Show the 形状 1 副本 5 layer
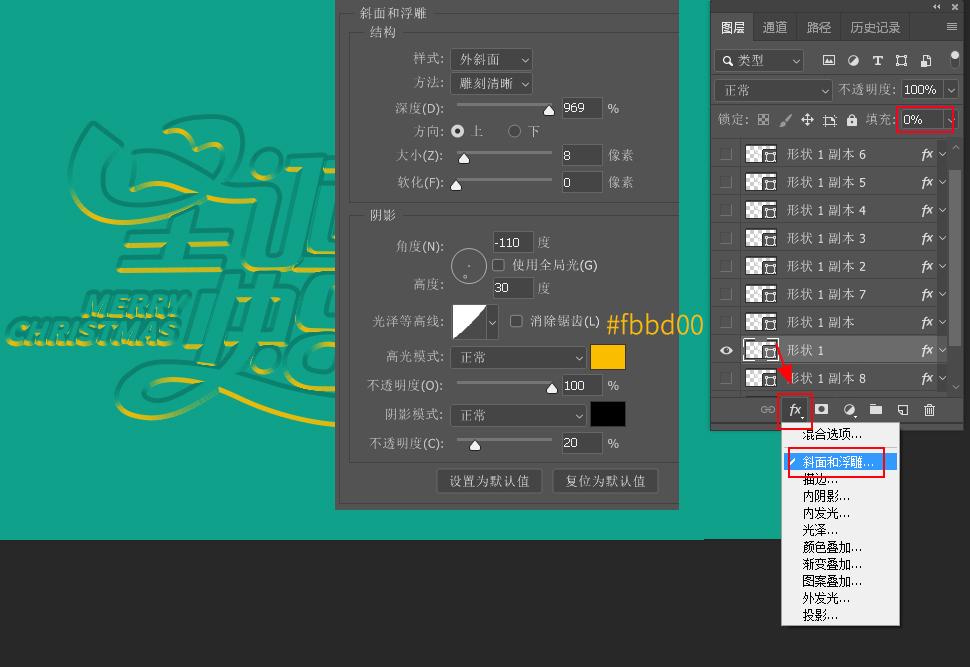Screen dimensions: 970x667 726,183
